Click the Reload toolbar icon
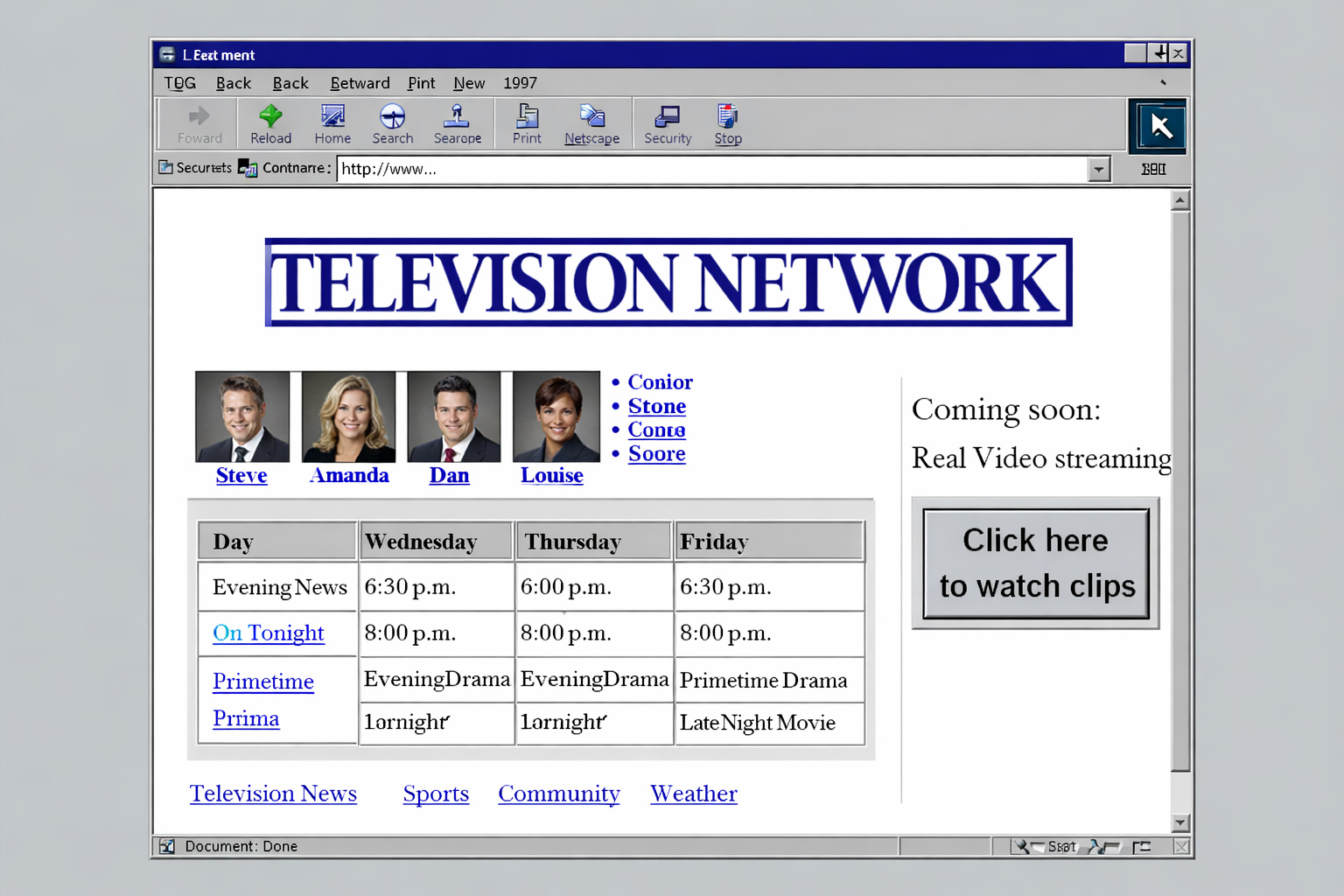 click(x=270, y=122)
